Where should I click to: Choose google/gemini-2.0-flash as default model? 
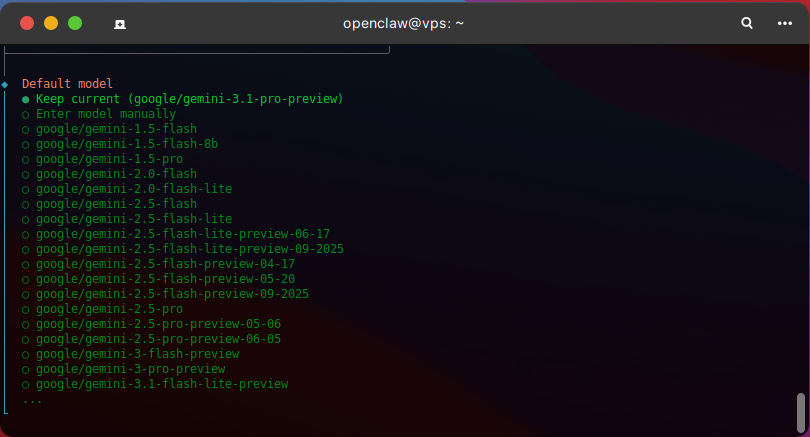pyautogui.click(x=116, y=174)
